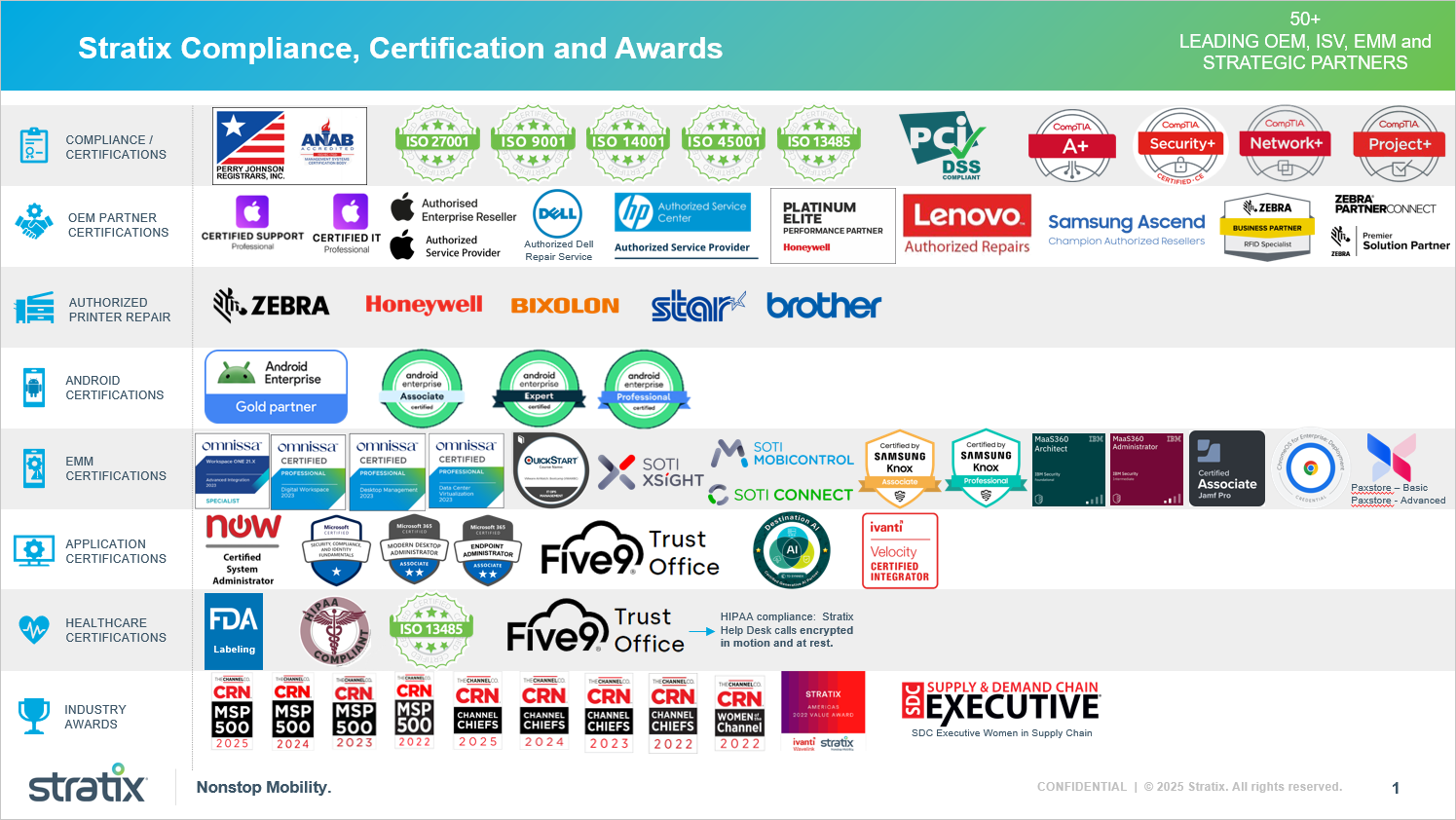Viewport: 1456px width, 820px height.
Task: Click the Honeywell logo in printer repair row
Action: point(424,305)
